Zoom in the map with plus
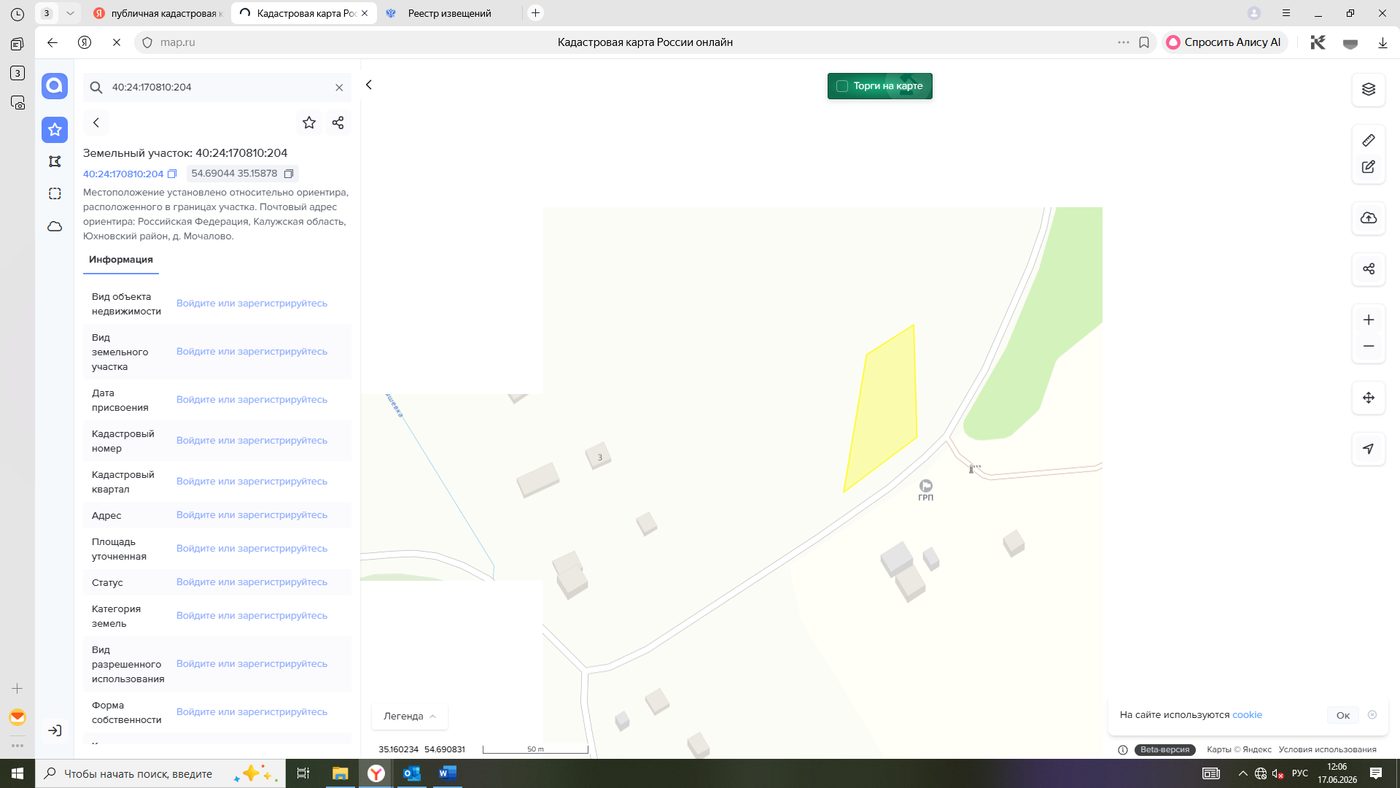Viewport: 1400px width, 788px height. [x=1368, y=320]
